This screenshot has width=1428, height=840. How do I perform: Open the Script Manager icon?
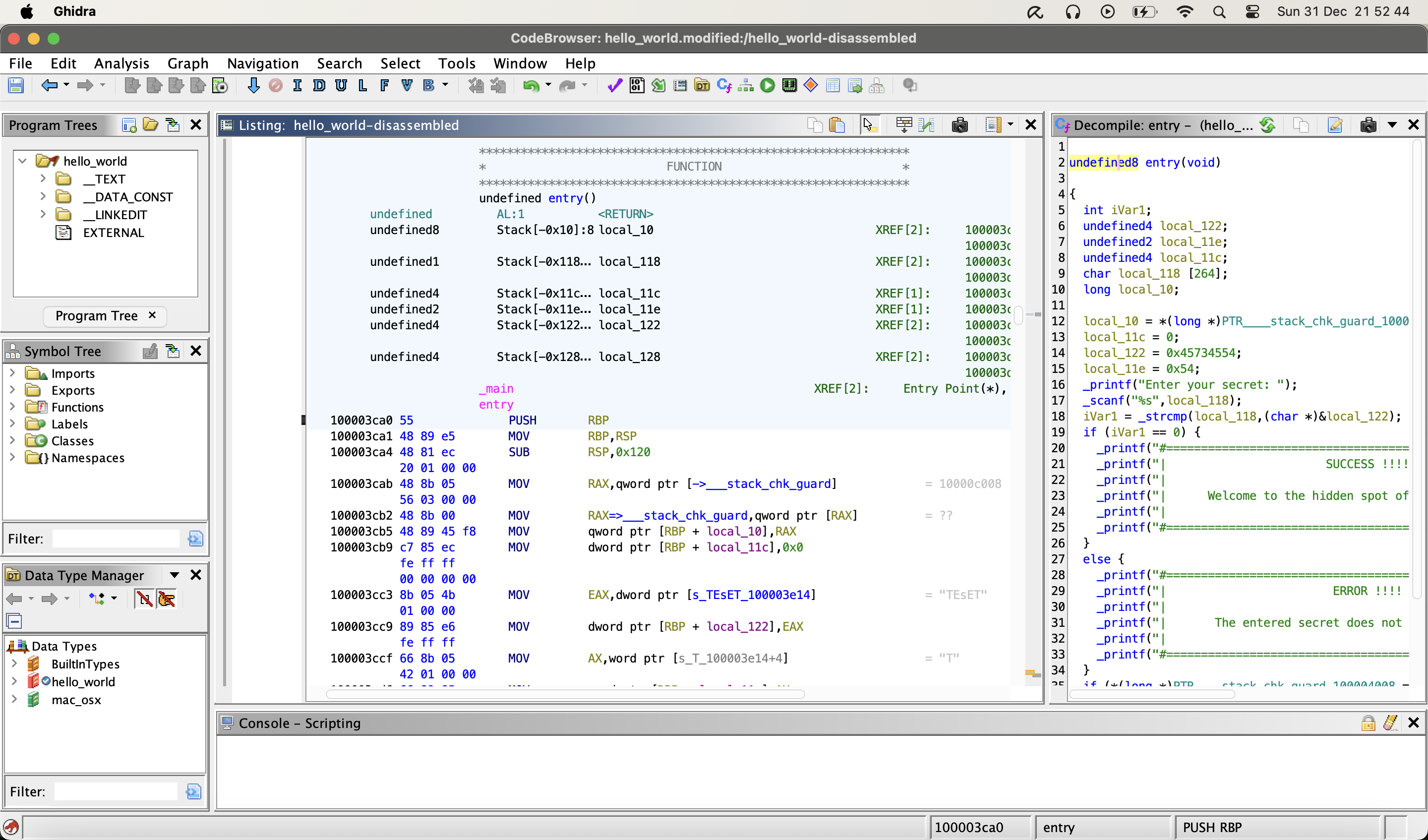coord(658,85)
